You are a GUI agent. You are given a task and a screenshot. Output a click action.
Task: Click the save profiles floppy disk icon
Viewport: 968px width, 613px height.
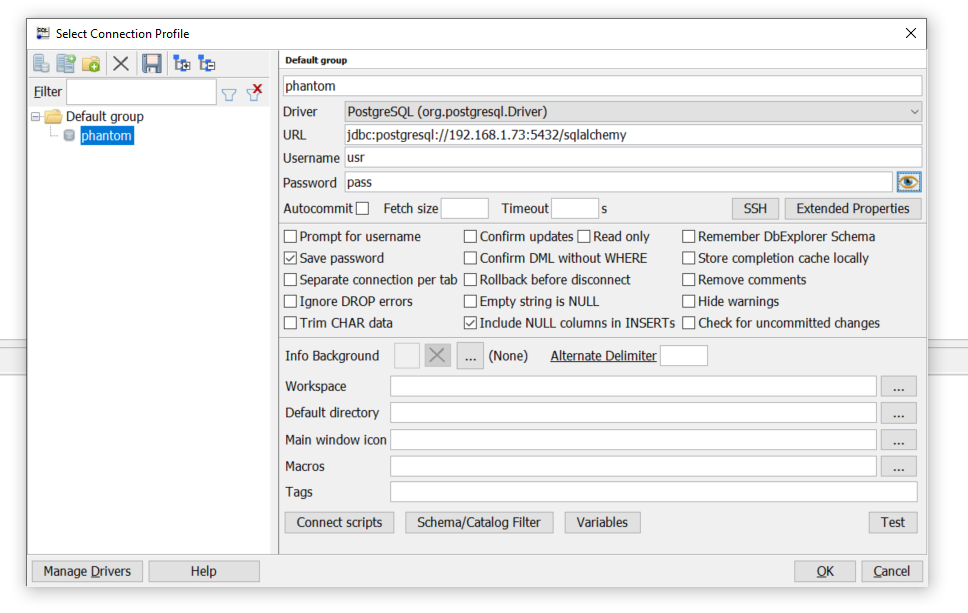tap(151, 64)
